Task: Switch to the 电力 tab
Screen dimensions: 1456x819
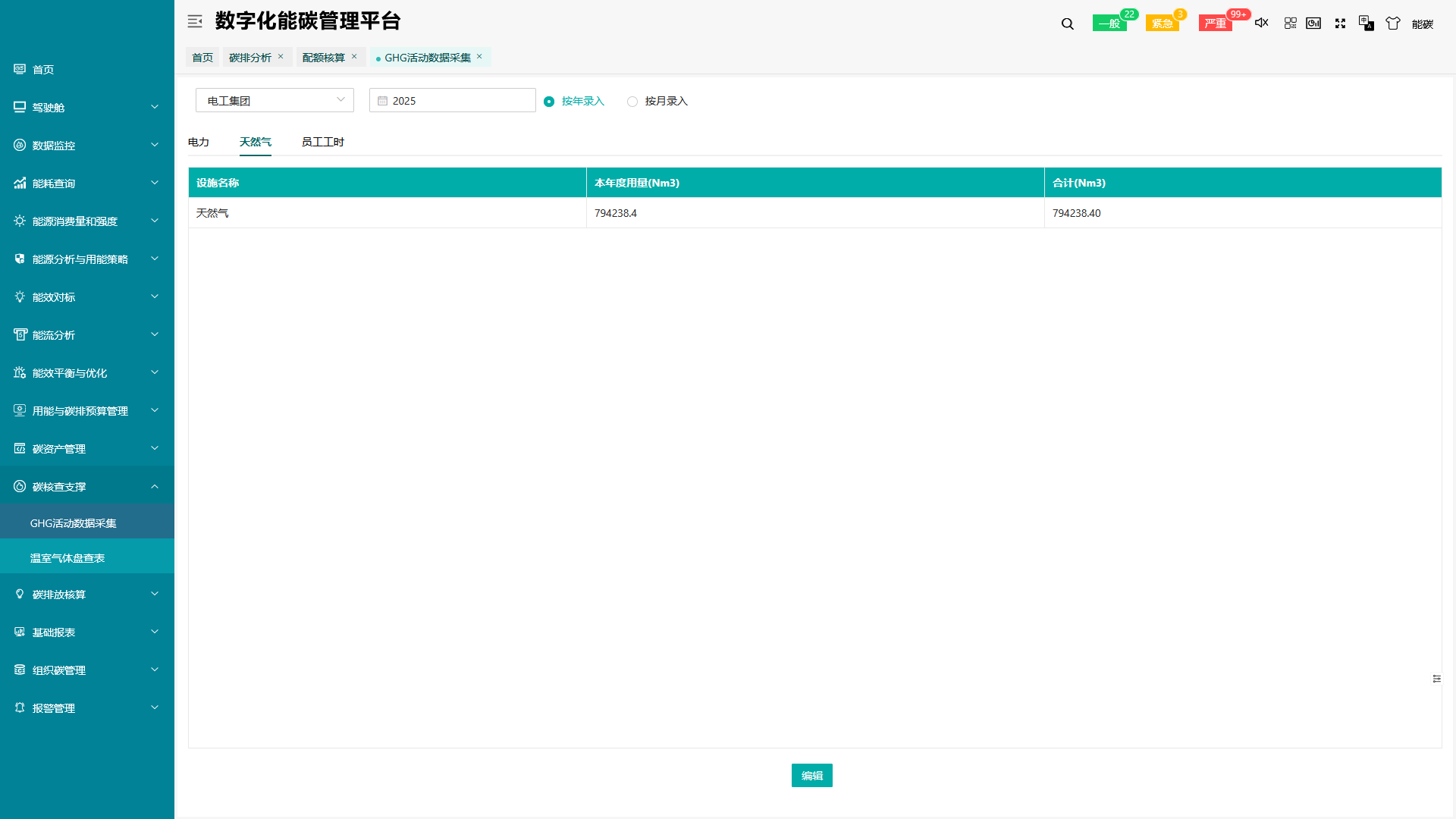Action: [x=199, y=142]
